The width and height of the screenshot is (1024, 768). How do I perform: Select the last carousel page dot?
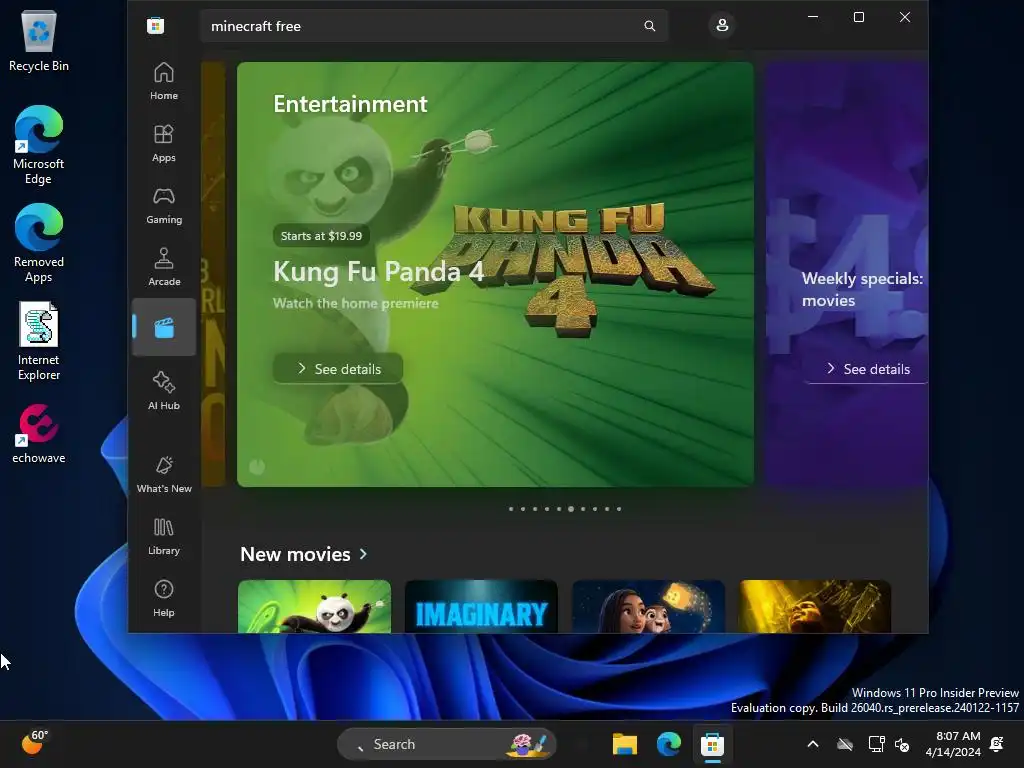[619, 509]
